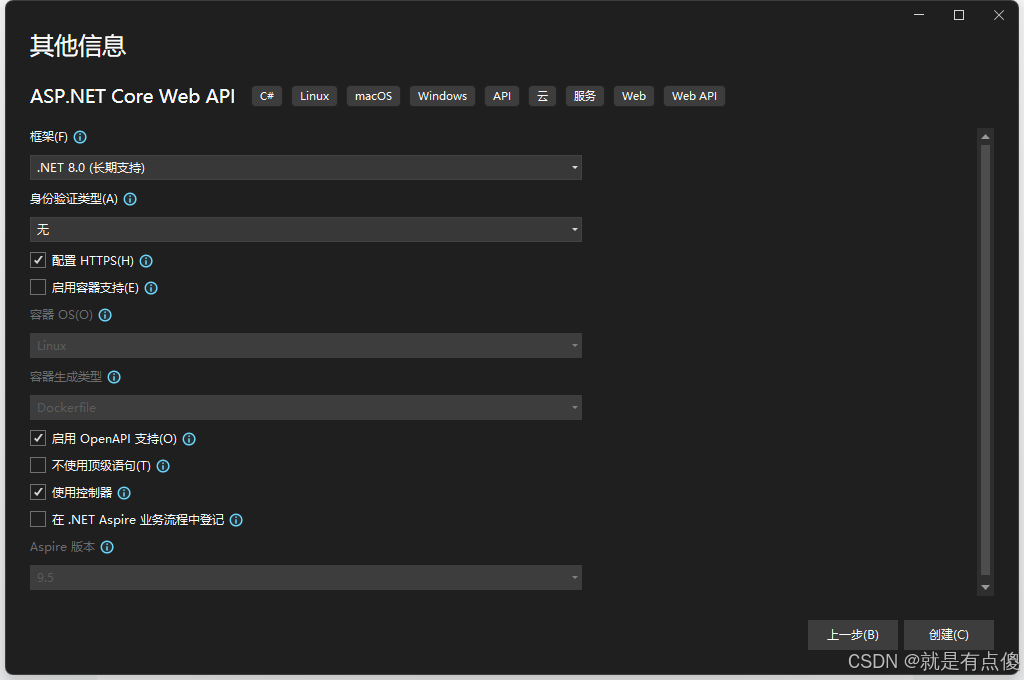1024x680 pixels.
Task: Click the 上一步(B) button
Action: pyautogui.click(x=853, y=635)
